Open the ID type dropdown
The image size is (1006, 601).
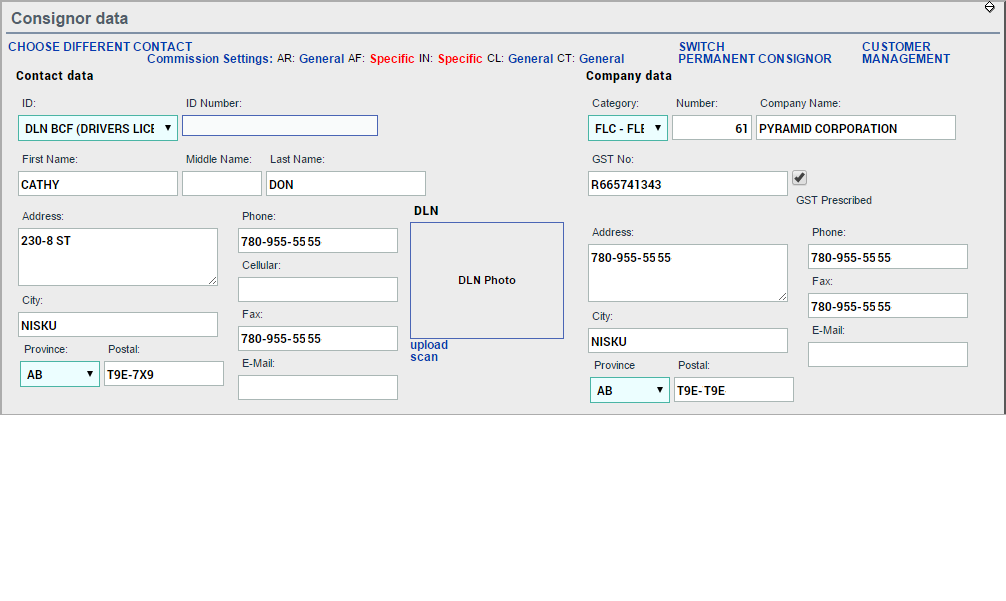98,128
